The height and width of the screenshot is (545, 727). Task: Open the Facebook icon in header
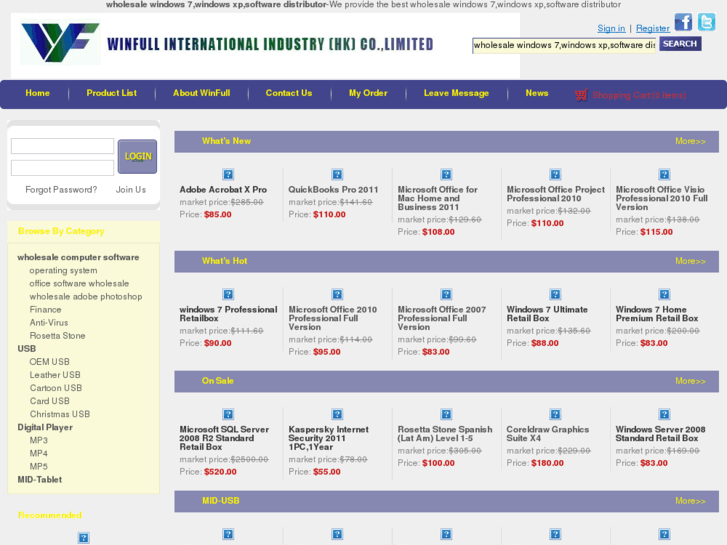coord(683,22)
